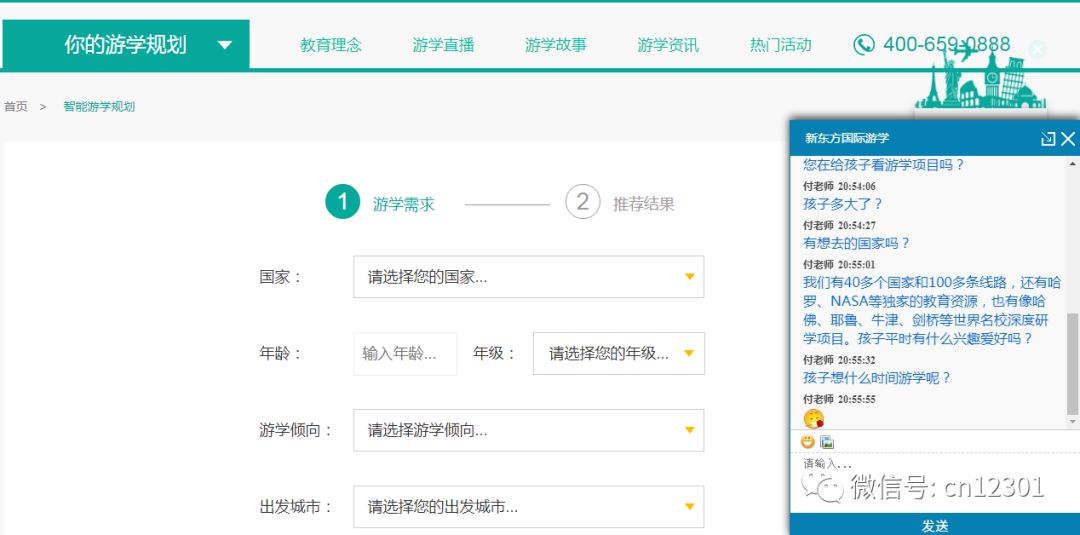Screen dimensions: 1080x535
Task: Open the 国家 country dropdown
Action: point(528,277)
